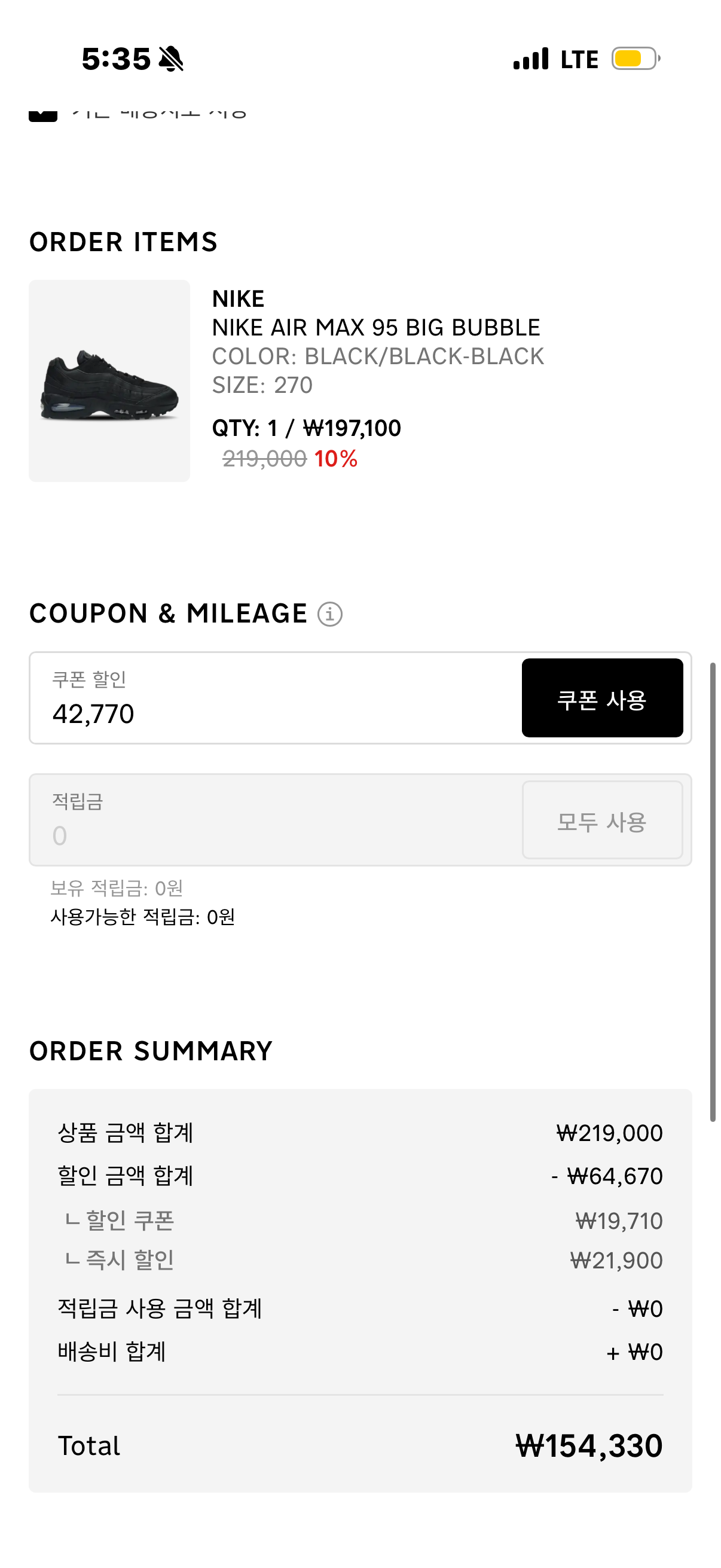Open the Nike Air Max 95 thumbnail

coord(109,381)
